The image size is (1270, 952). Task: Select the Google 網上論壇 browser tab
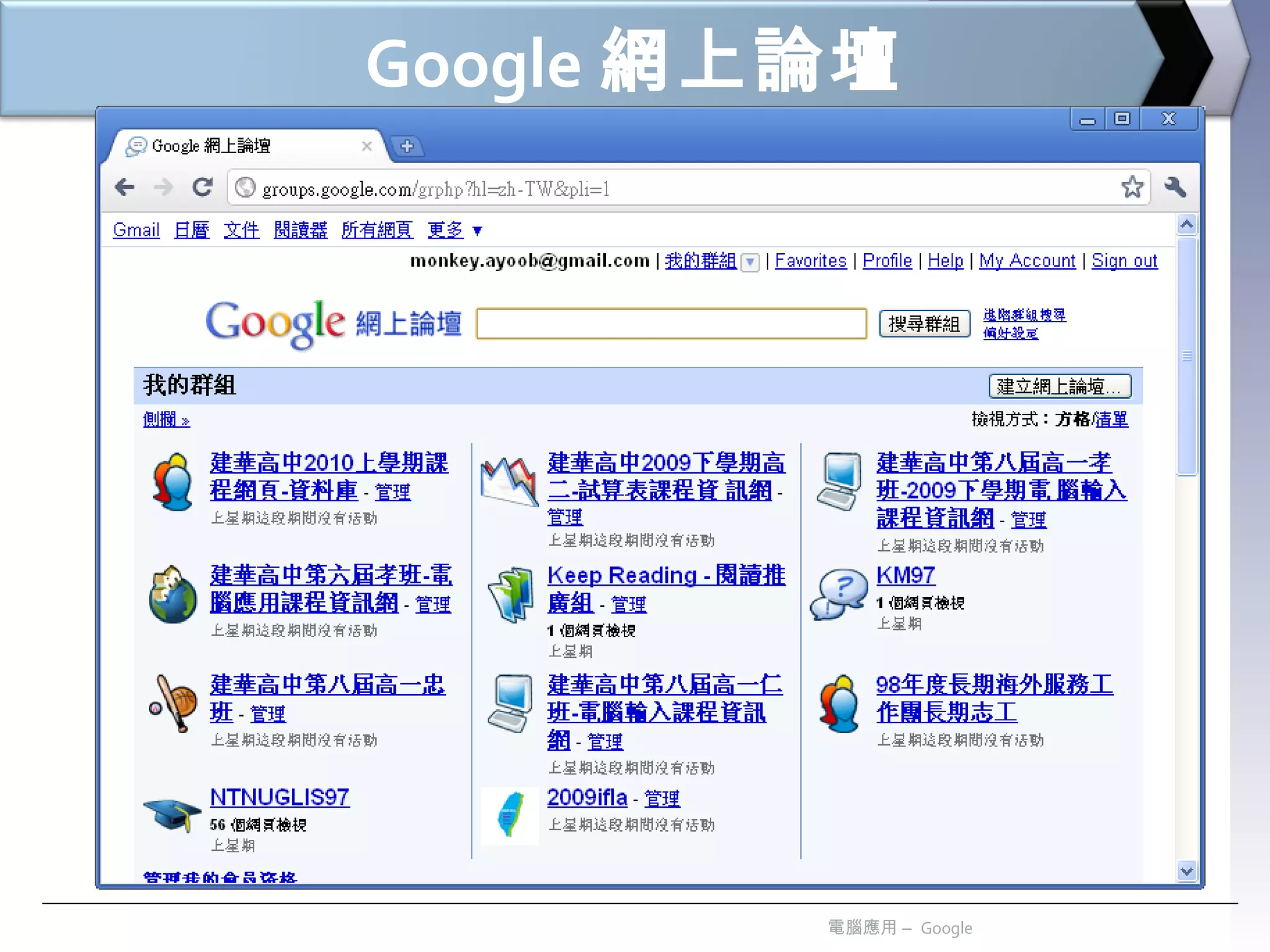[x=248, y=146]
